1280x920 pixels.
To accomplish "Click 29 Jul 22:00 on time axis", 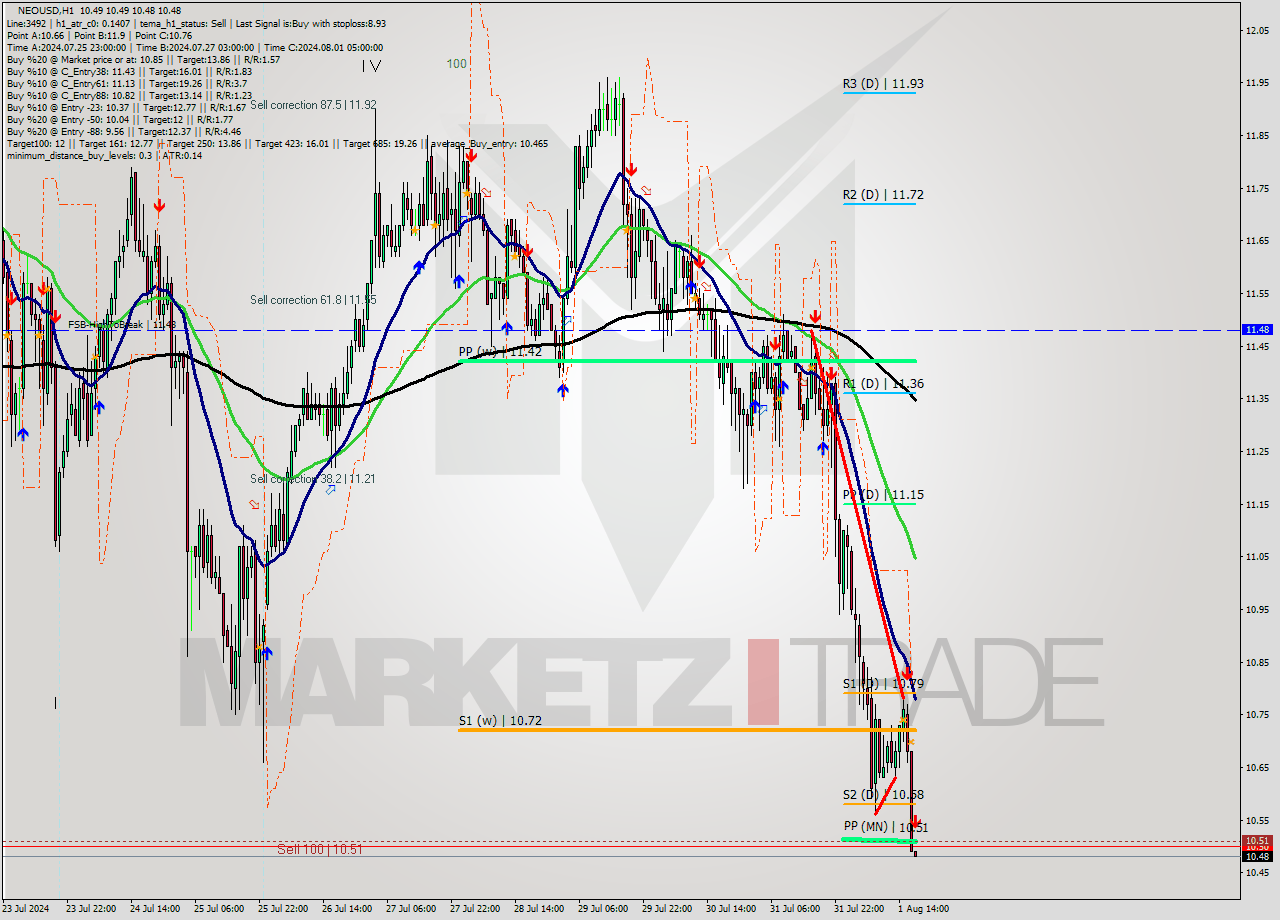I will click(667, 909).
